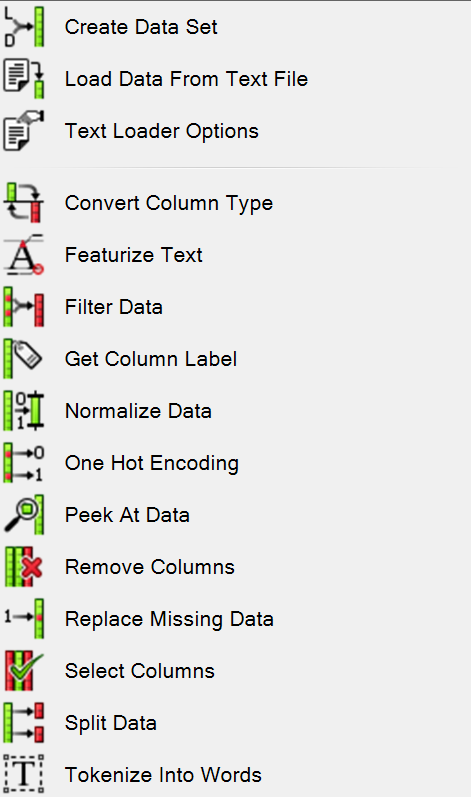Image resolution: width=471 pixels, height=797 pixels.
Task: Click the Normalize Data icon
Action: pyautogui.click(x=23, y=411)
